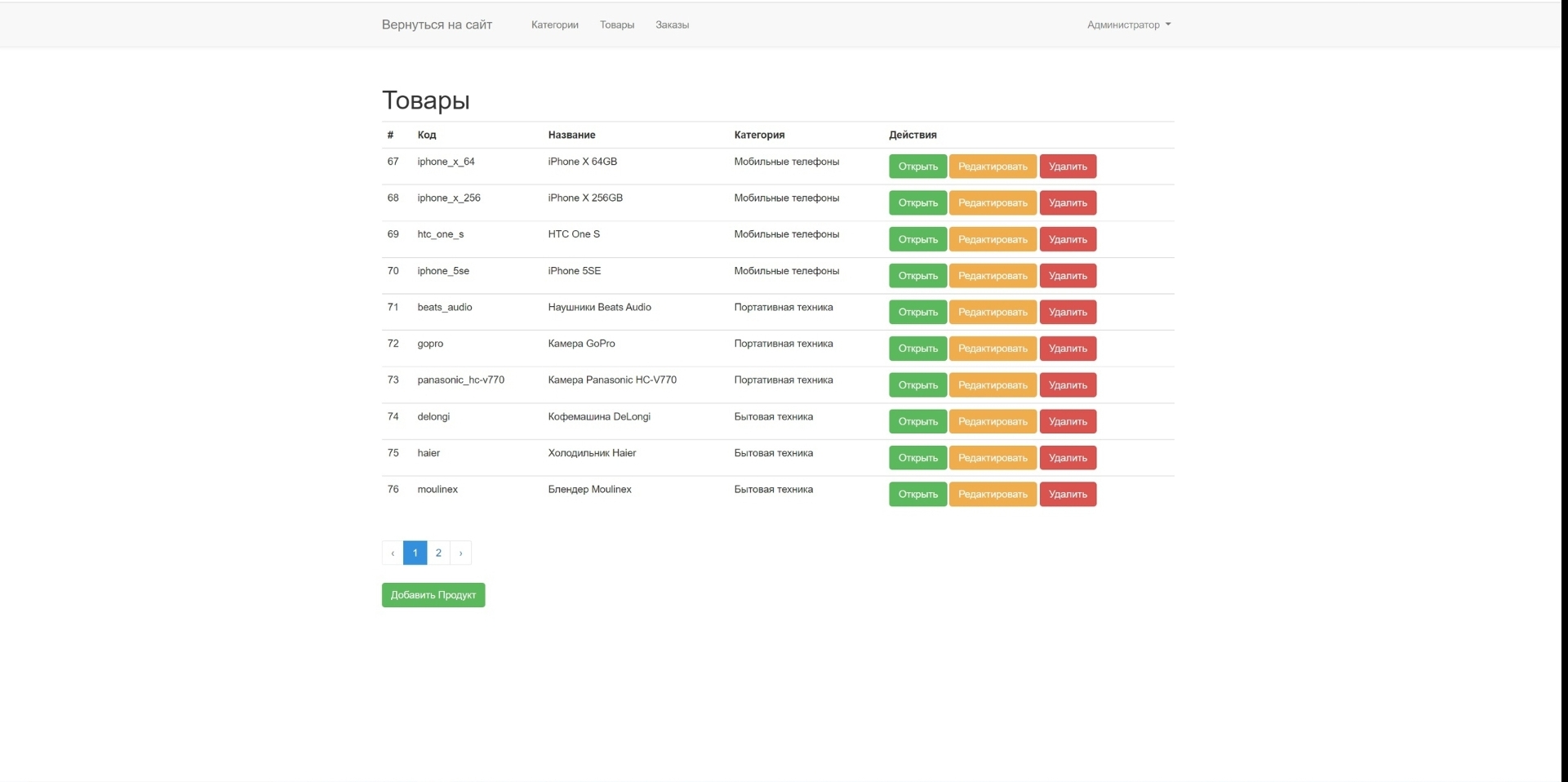Viewport: 1568px width, 782px height.
Task: Click Портативная техника in gopro row
Action: pos(784,344)
